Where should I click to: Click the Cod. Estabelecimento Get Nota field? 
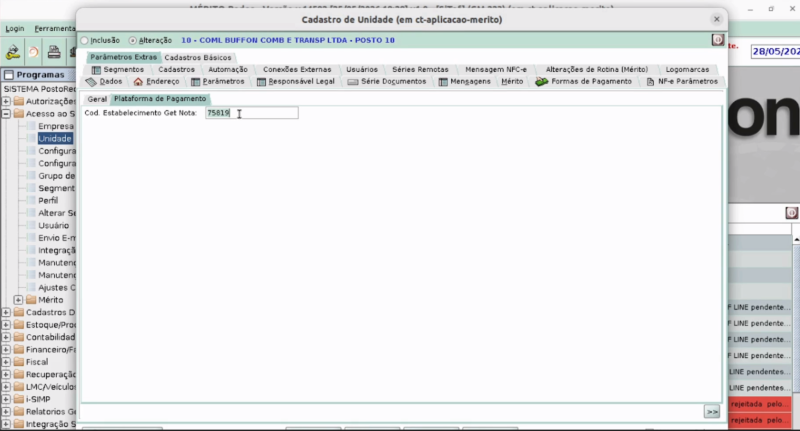pyautogui.click(x=252, y=113)
